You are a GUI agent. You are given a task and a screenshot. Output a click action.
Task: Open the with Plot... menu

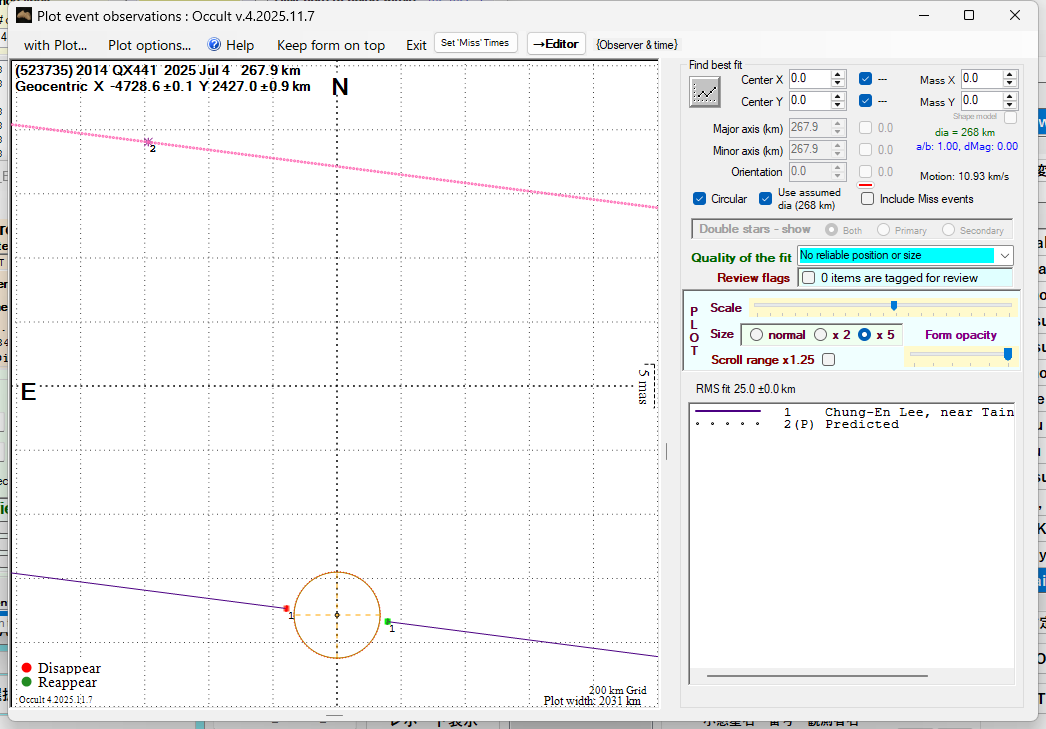coord(55,45)
